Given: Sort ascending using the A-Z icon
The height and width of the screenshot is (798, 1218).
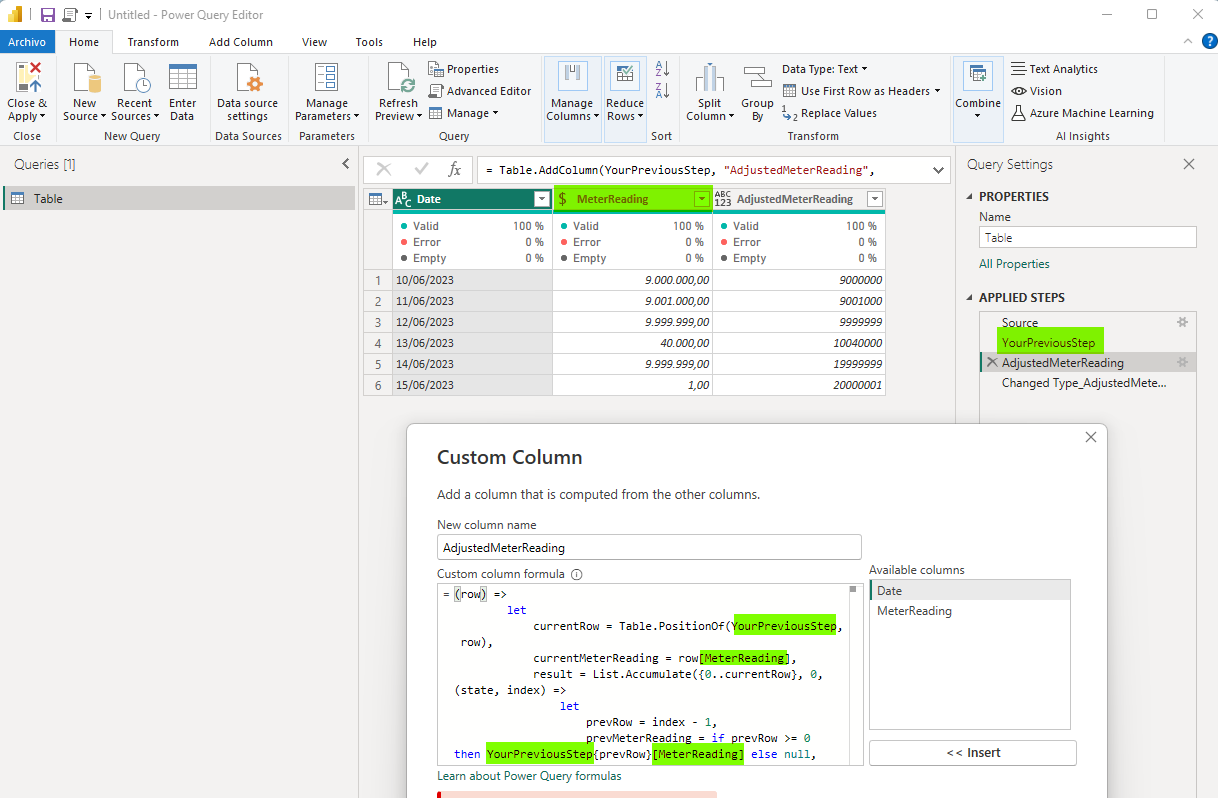Looking at the screenshot, I should tap(662, 69).
